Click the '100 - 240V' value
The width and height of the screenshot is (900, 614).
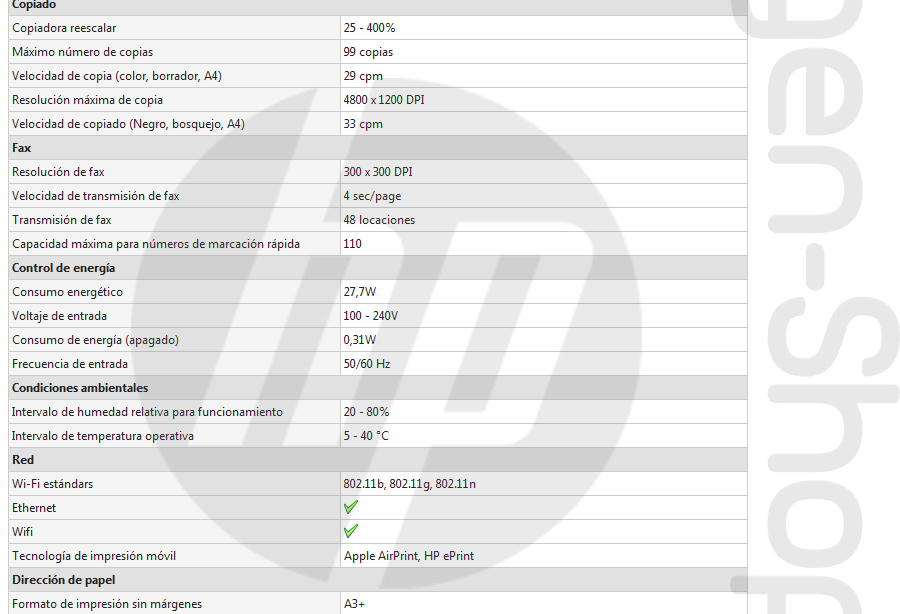pos(370,316)
